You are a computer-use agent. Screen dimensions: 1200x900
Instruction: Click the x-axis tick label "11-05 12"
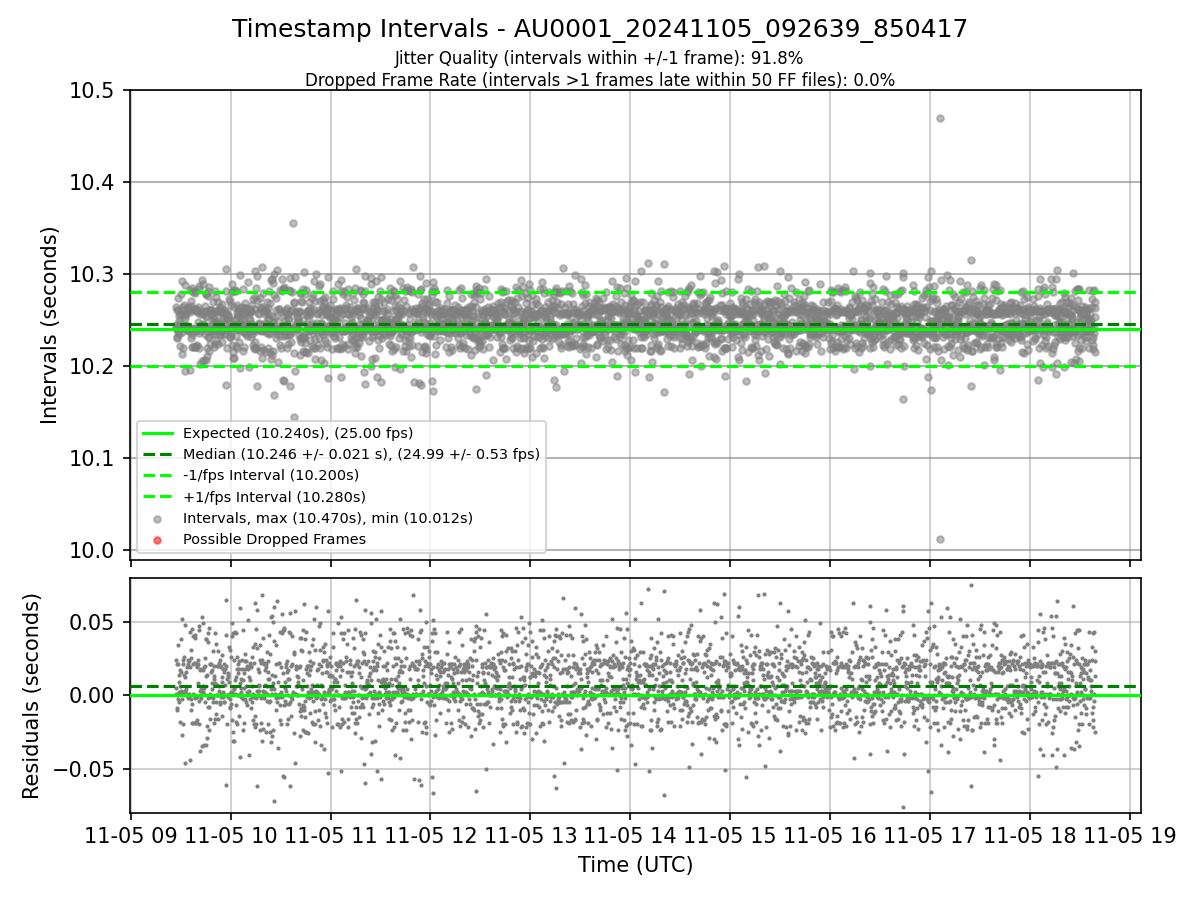(430, 836)
